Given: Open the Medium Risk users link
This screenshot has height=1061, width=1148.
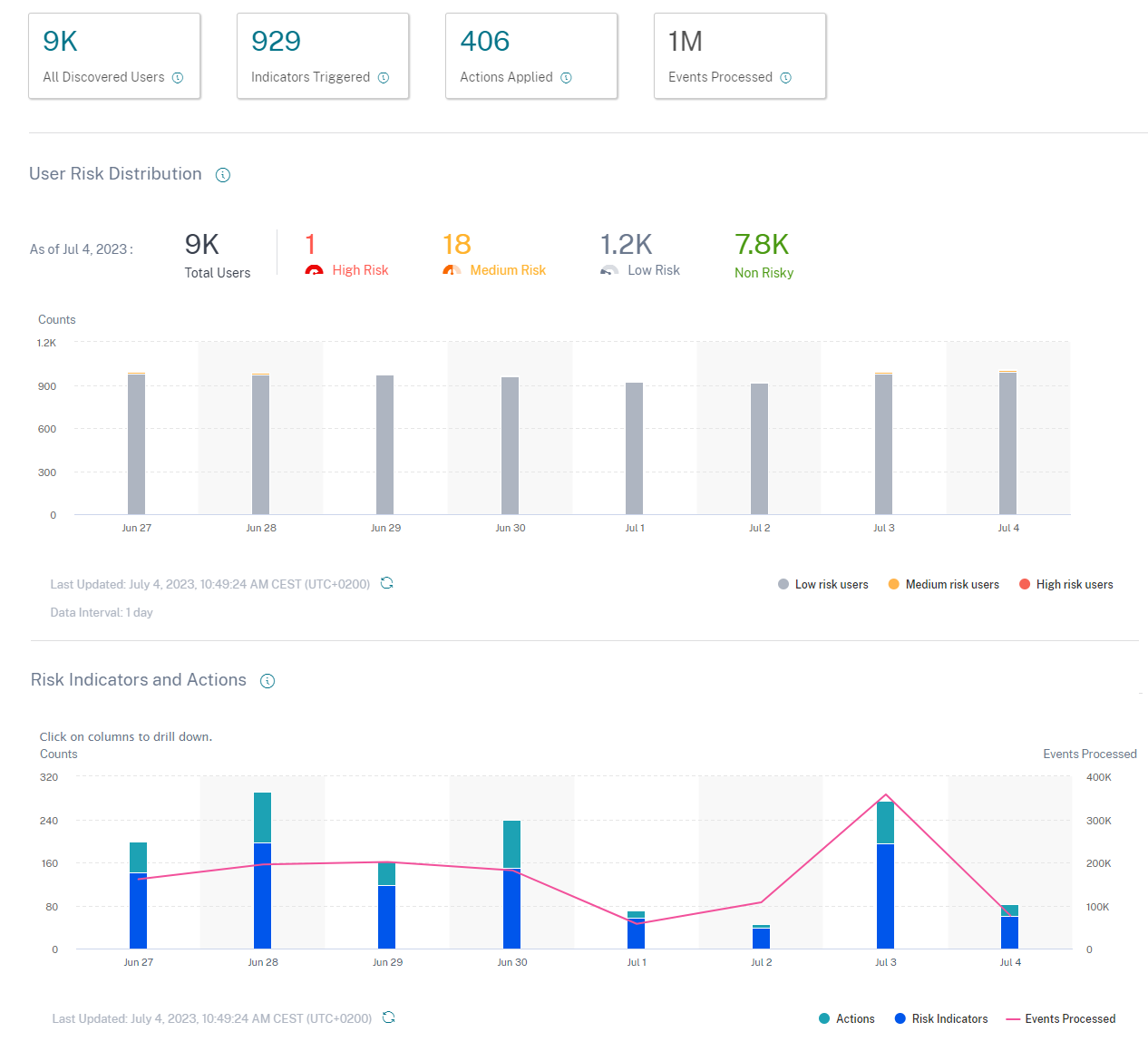Looking at the screenshot, I should (508, 270).
